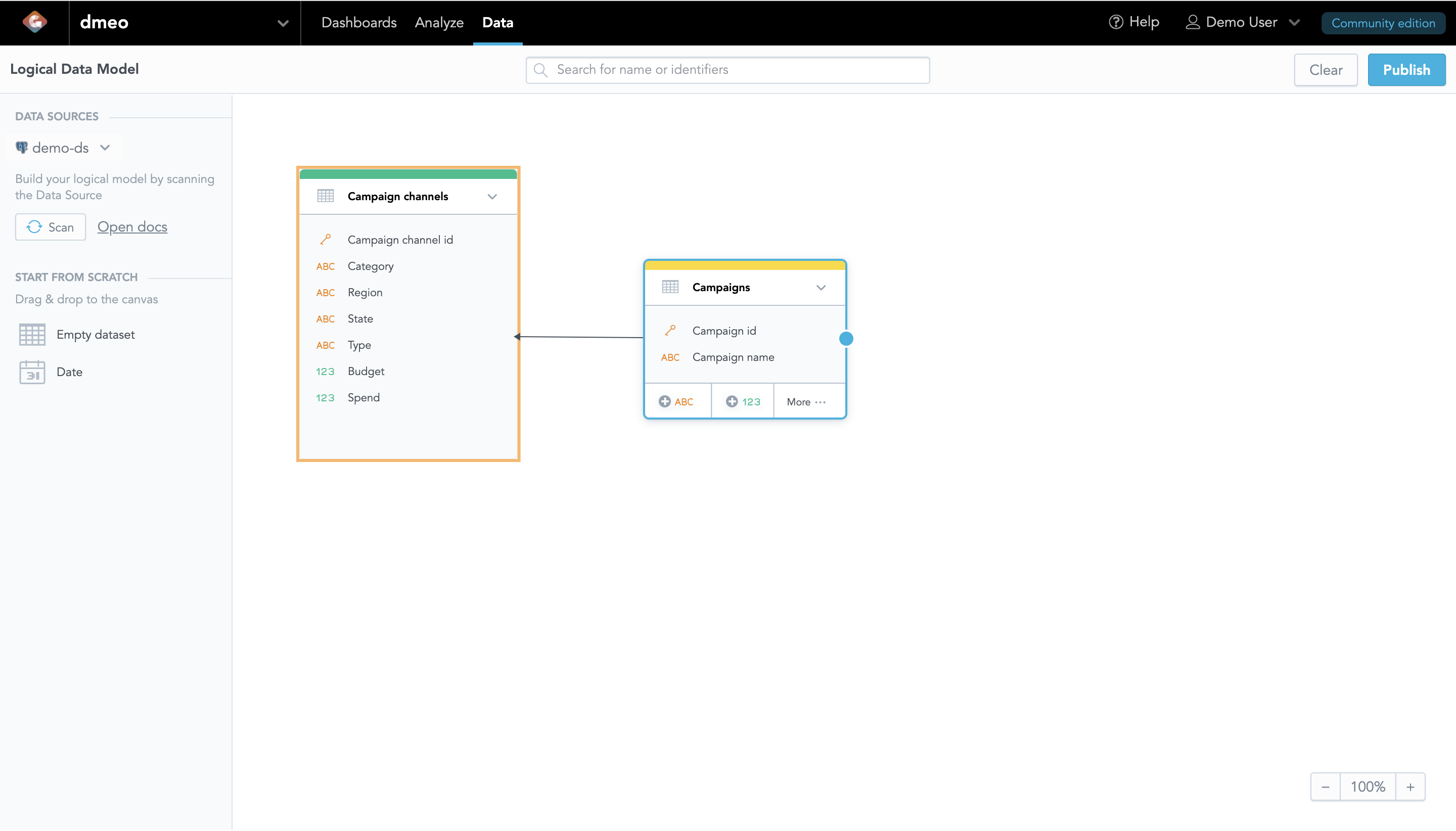This screenshot has width=1456, height=831.
Task: Open the Demo User account menu
Action: (x=1243, y=22)
